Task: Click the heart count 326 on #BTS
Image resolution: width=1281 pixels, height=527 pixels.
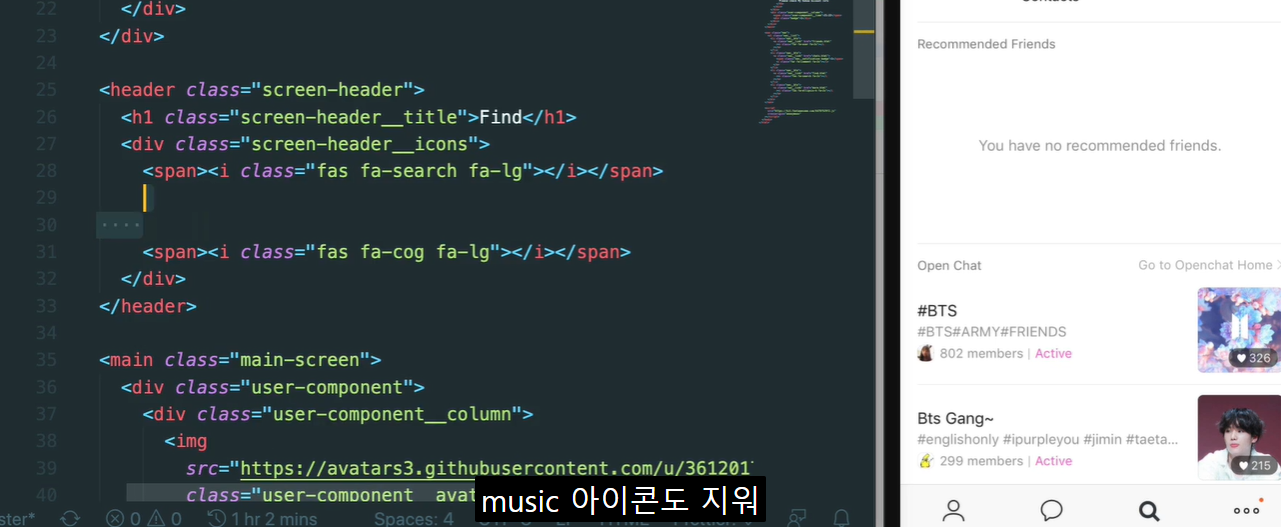Action: tap(1253, 358)
